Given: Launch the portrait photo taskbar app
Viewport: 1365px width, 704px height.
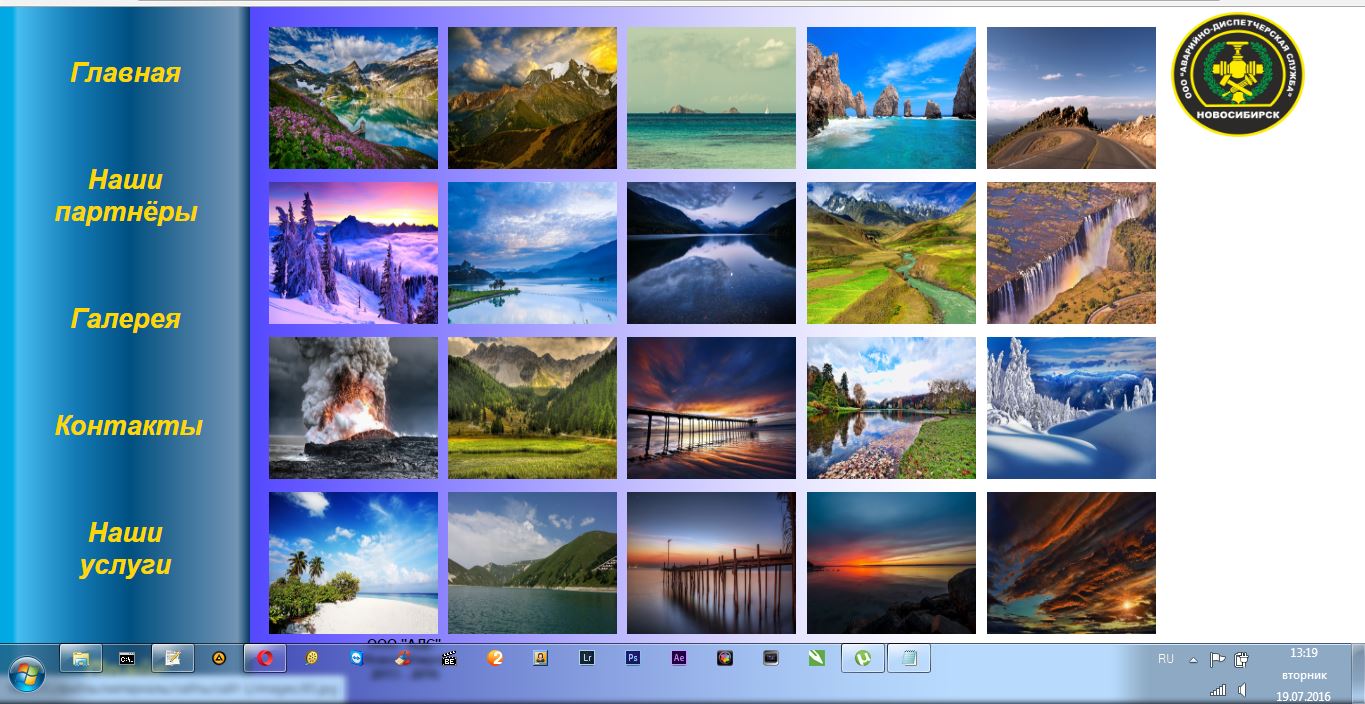Looking at the screenshot, I should click(x=541, y=658).
